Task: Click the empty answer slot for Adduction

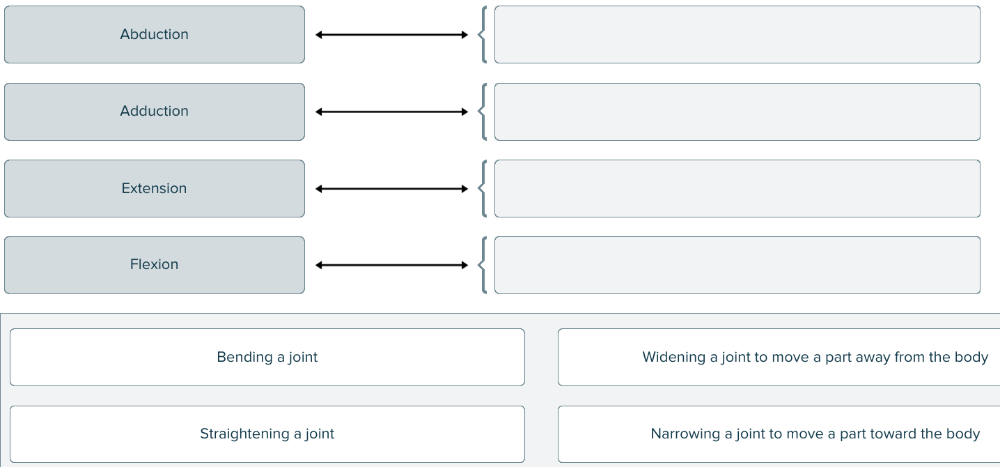Action: 737,111
